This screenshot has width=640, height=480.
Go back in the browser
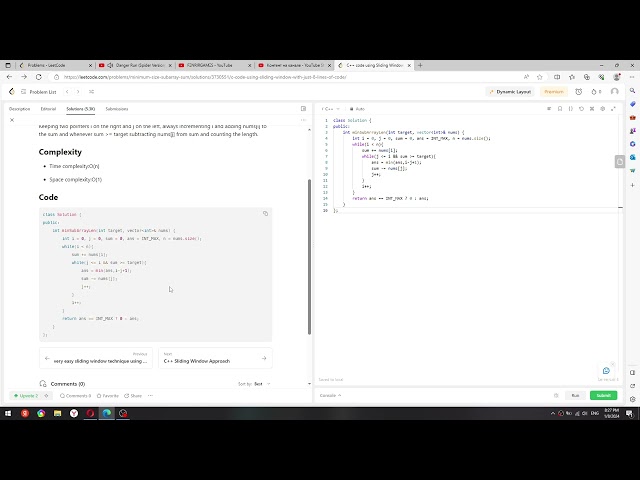coord(9,77)
